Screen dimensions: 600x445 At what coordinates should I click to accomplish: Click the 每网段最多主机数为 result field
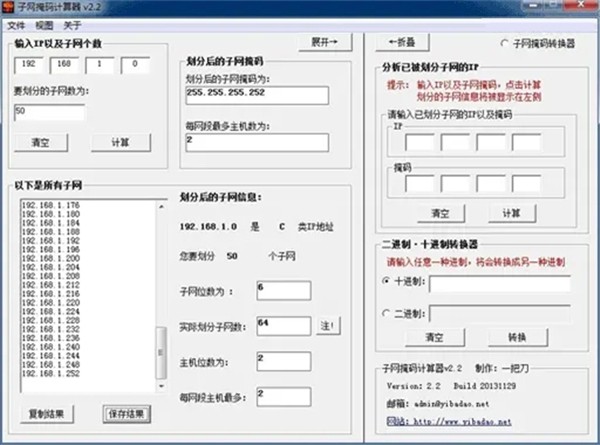[257, 143]
